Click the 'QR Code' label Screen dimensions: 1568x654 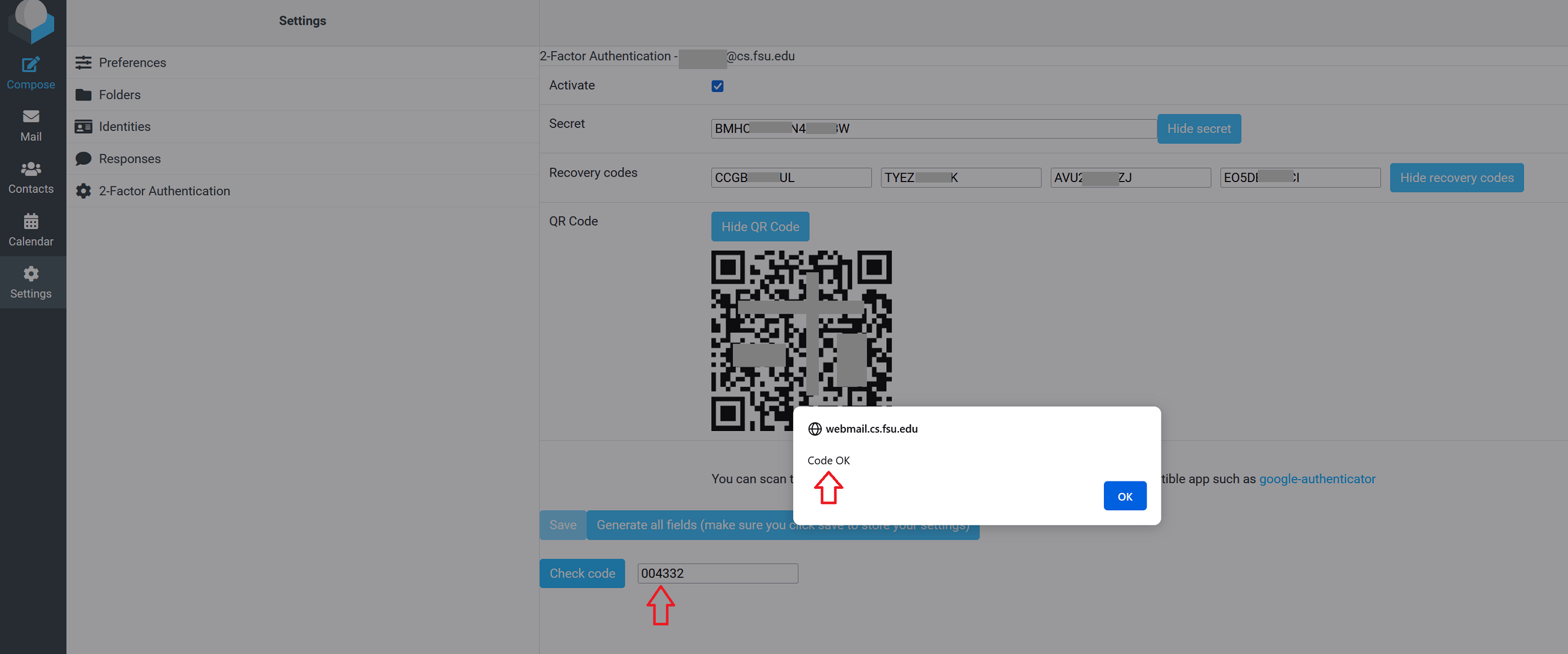pyautogui.click(x=574, y=221)
